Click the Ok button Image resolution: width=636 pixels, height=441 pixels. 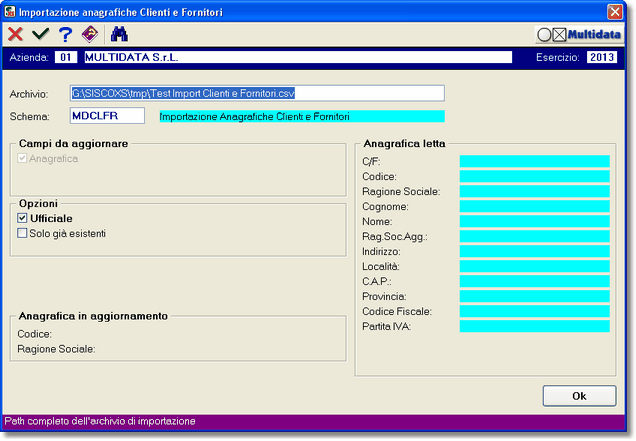coord(579,396)
